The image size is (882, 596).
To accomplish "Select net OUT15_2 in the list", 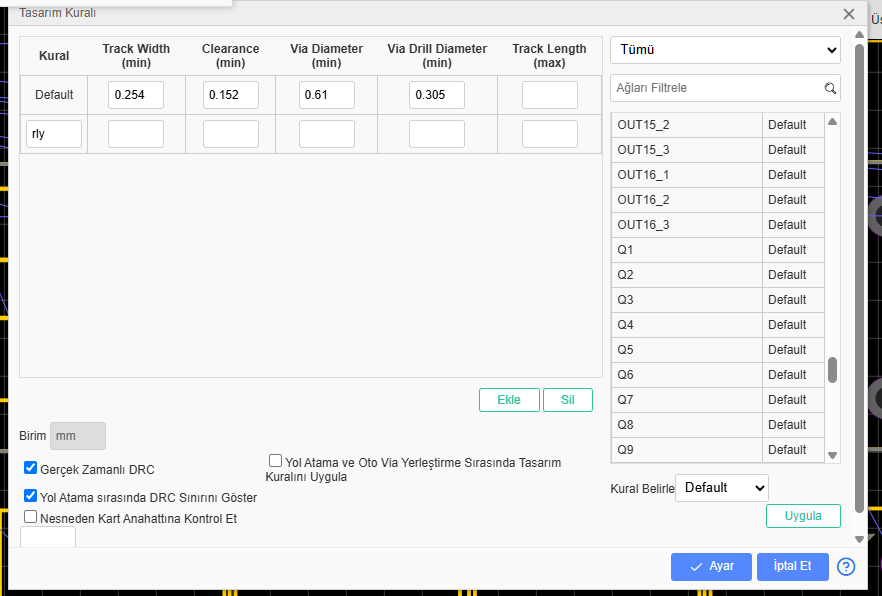I will point(687,125).
